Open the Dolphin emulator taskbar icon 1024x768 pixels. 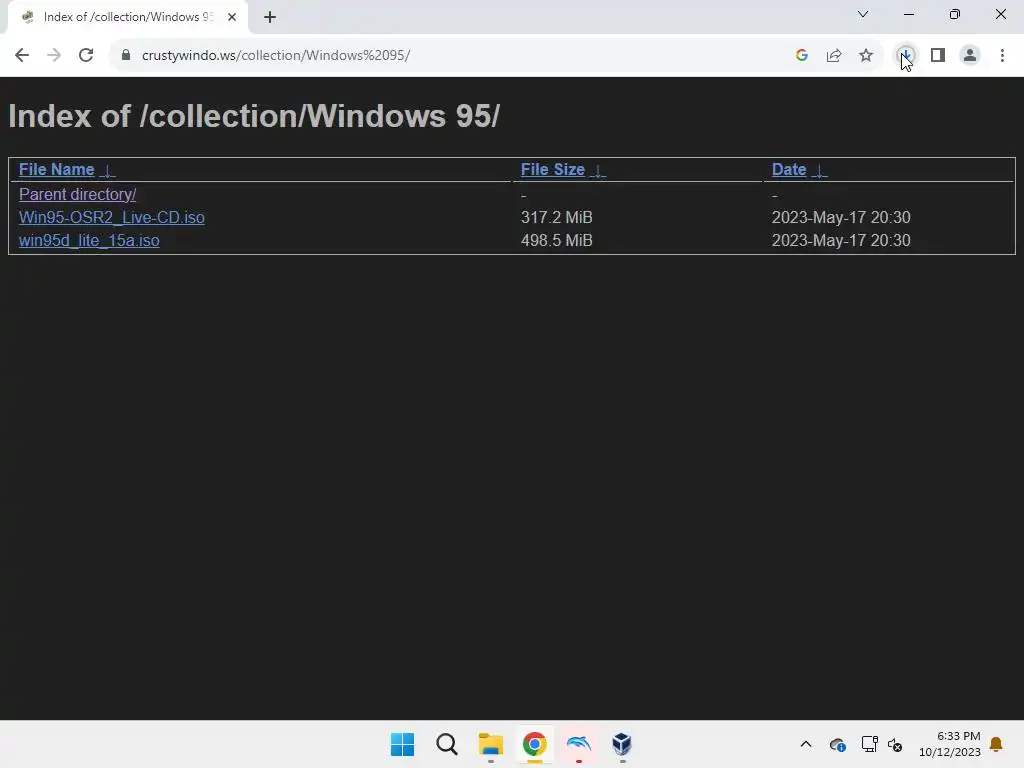579,744
